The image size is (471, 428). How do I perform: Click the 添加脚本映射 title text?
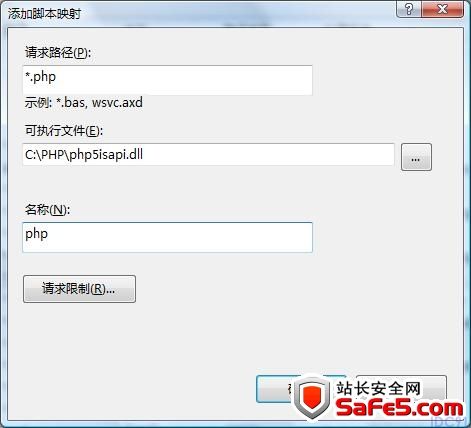(45, 14)
